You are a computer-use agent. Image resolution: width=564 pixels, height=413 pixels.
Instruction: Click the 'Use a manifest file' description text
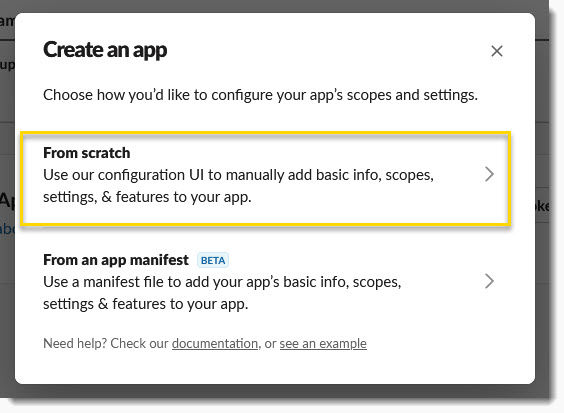222,293
